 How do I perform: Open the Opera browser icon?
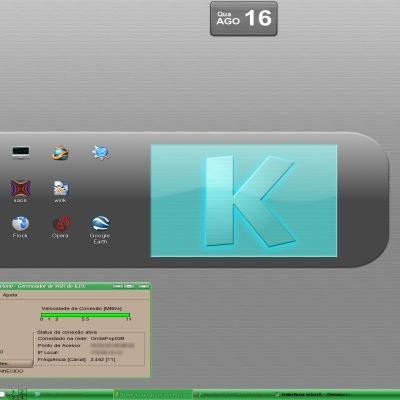click(x=60, y=227)
